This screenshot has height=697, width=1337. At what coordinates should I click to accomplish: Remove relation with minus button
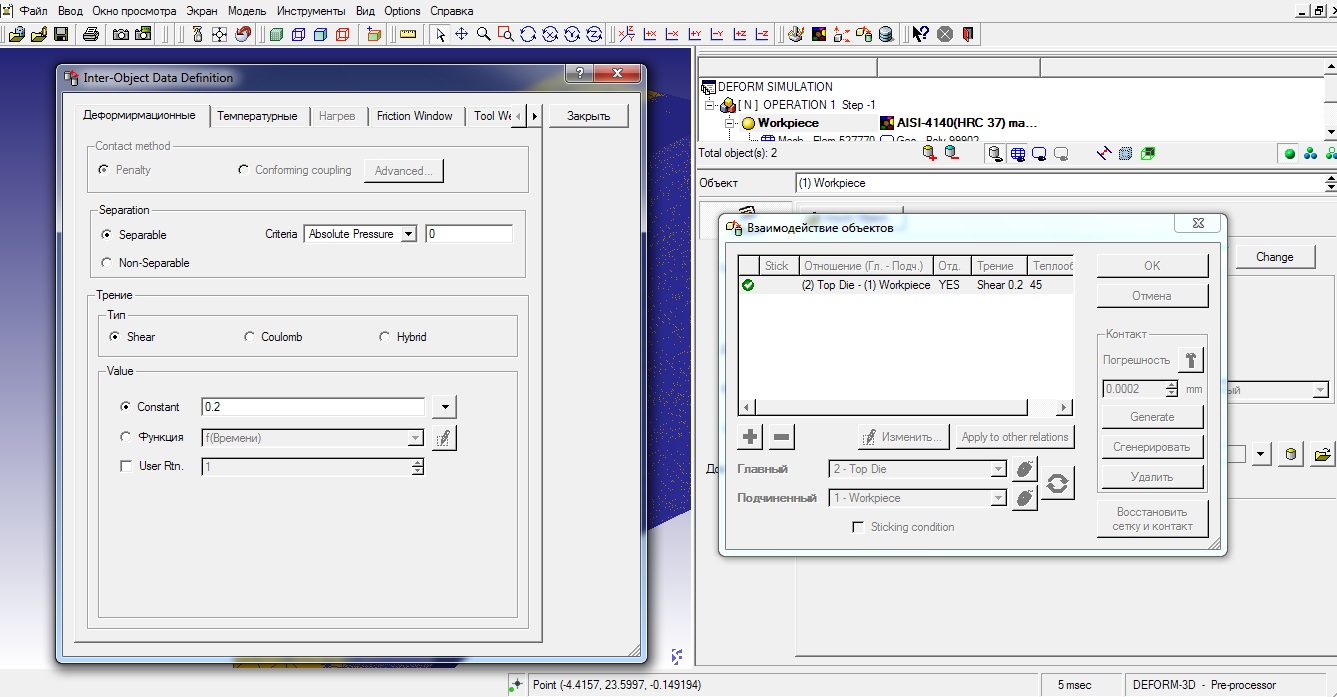(782, 437)
